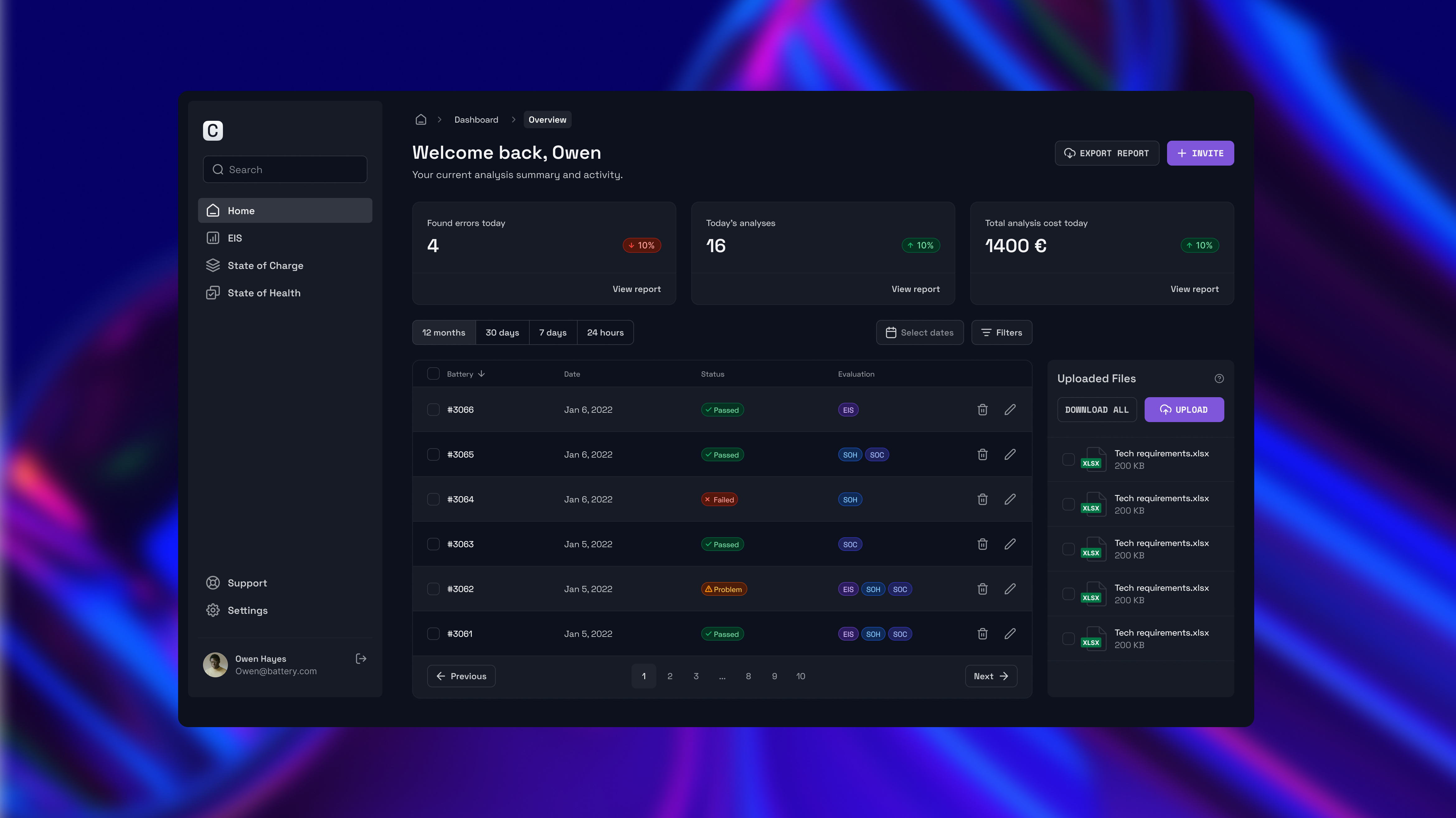Select State of Charge in the sidebar

pyautogui.click(x=265, y=265)
